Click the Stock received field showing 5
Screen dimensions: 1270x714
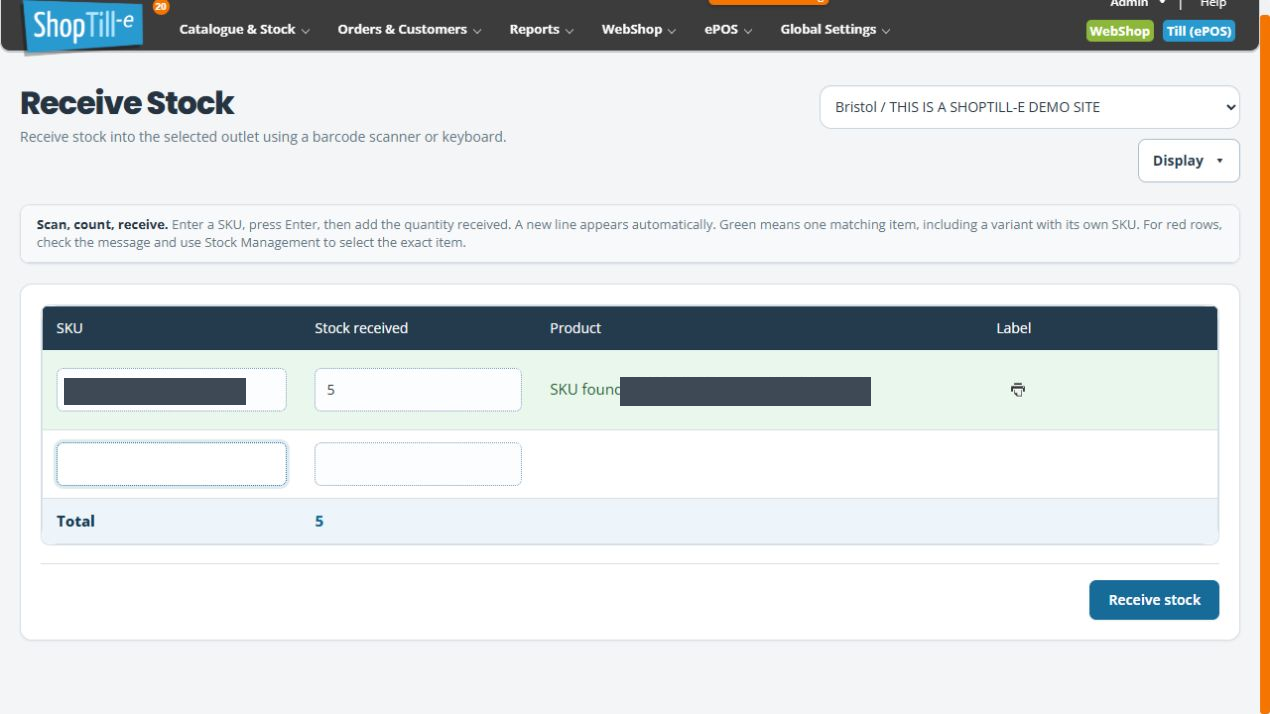point(418,390)
